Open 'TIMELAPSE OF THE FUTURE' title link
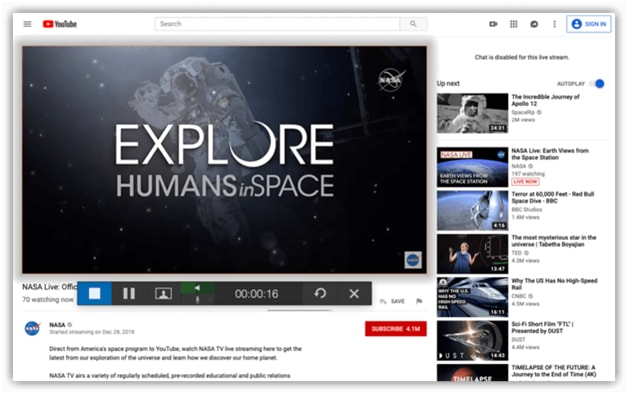This screenshot has height=394, width=628. point(554,371)
